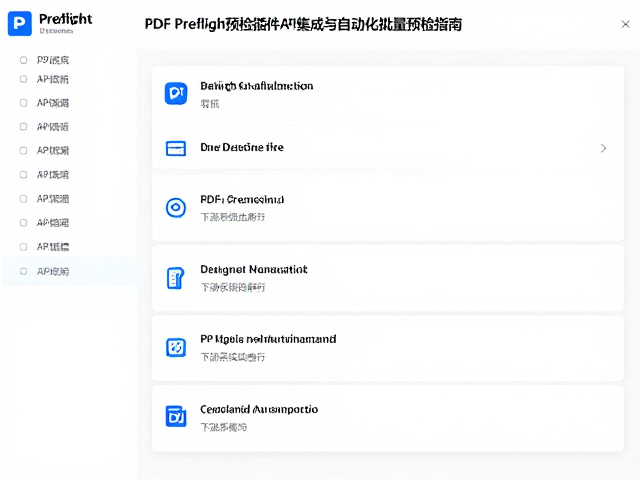
Task: Select the circle next to the "PD" sidebar entry
Action: tap(24, 60)
